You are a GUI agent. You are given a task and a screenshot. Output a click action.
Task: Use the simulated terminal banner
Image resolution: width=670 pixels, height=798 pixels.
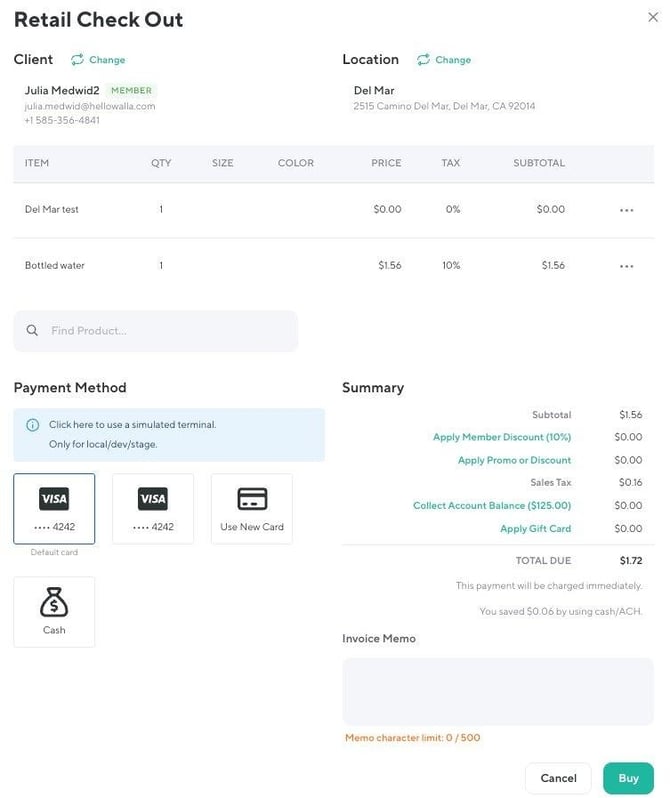(x=169, y=435)
